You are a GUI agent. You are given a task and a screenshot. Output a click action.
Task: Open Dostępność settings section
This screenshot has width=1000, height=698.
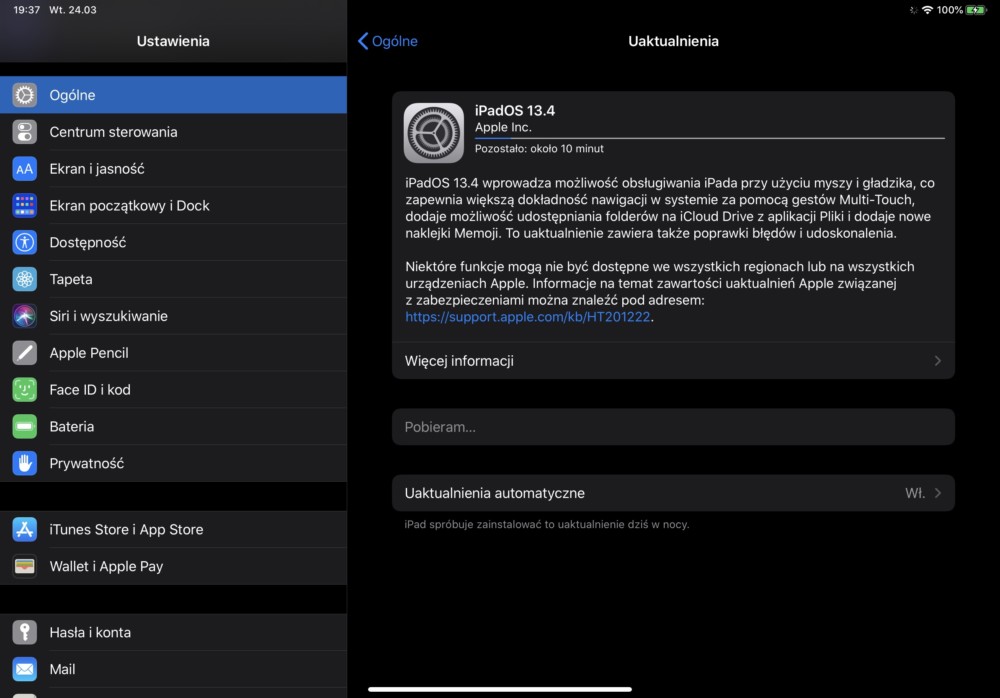(173, 242)
